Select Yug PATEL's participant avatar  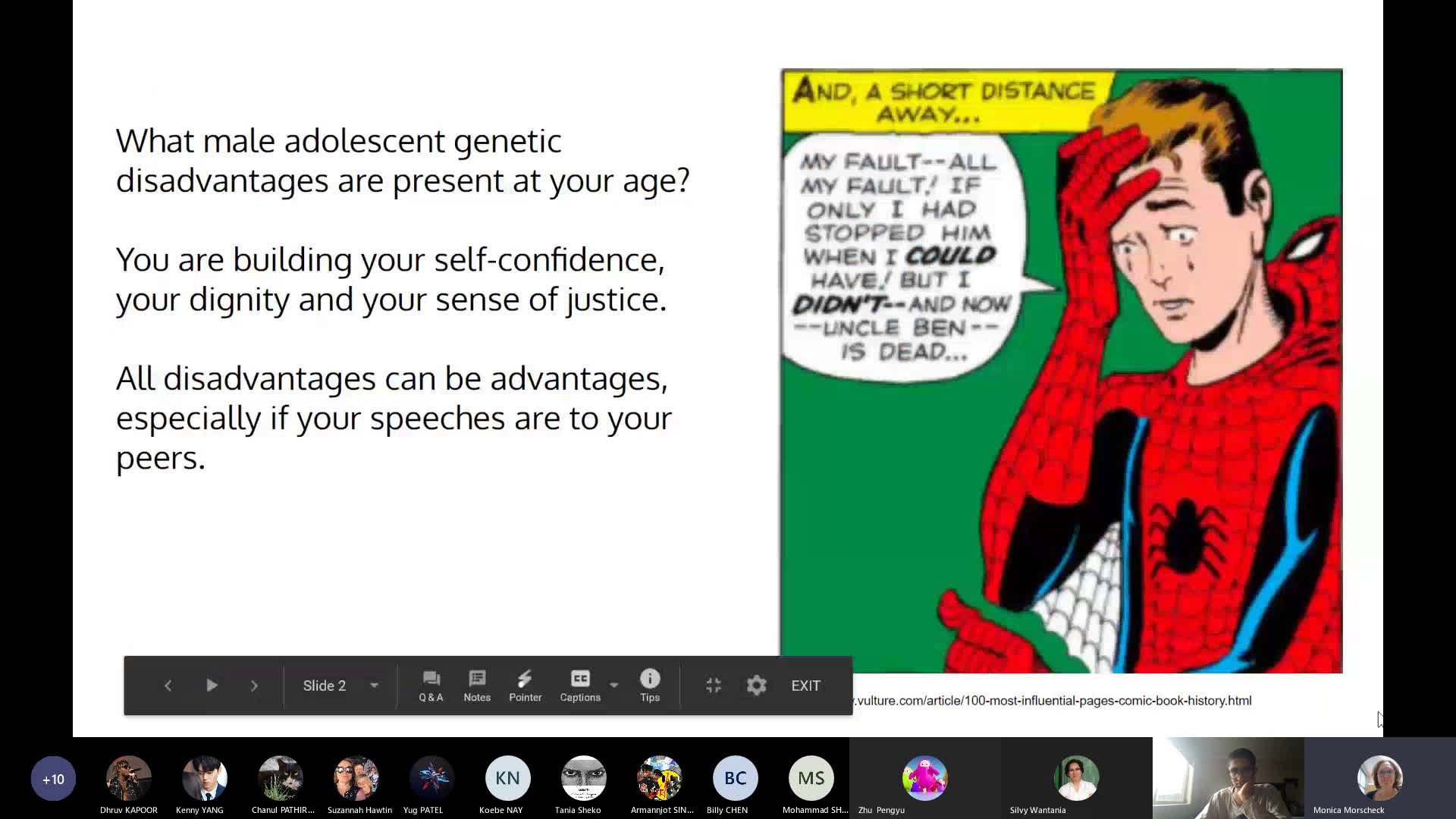(x=432, y=779)
